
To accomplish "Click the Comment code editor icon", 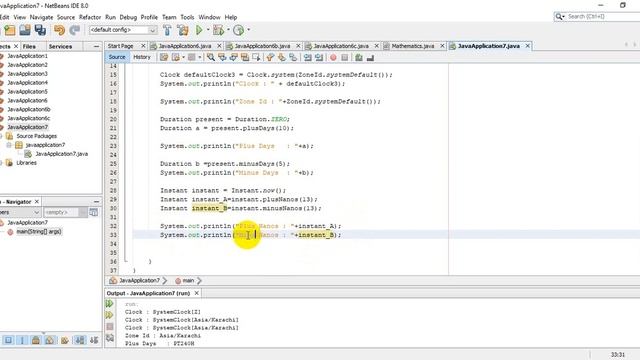I will [359, 58].
